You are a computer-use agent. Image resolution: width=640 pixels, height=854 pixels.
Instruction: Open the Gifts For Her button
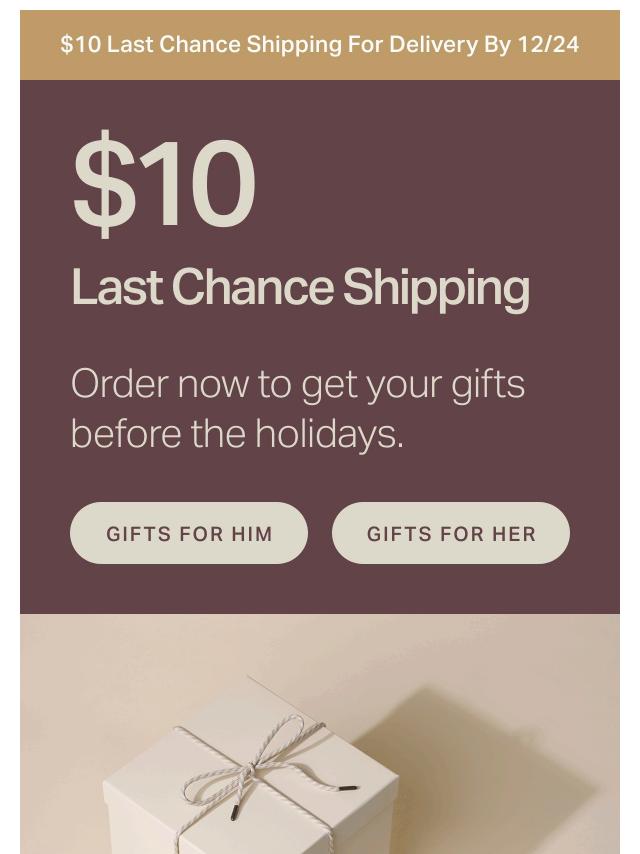pyautogui.click(x=451, y=533)
